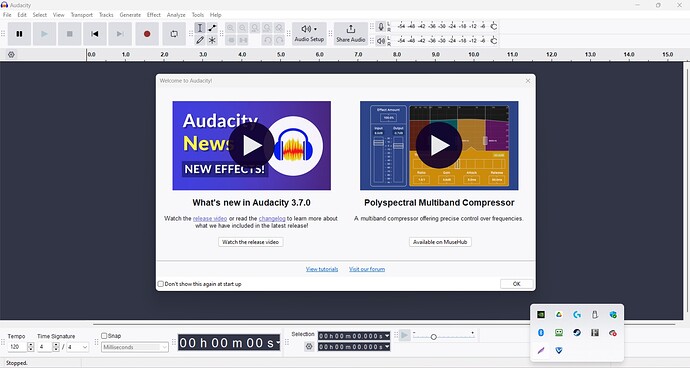Click the Time Signature numerator spinner arrows
The image size is (690, 368).
[x=56, y=347]
